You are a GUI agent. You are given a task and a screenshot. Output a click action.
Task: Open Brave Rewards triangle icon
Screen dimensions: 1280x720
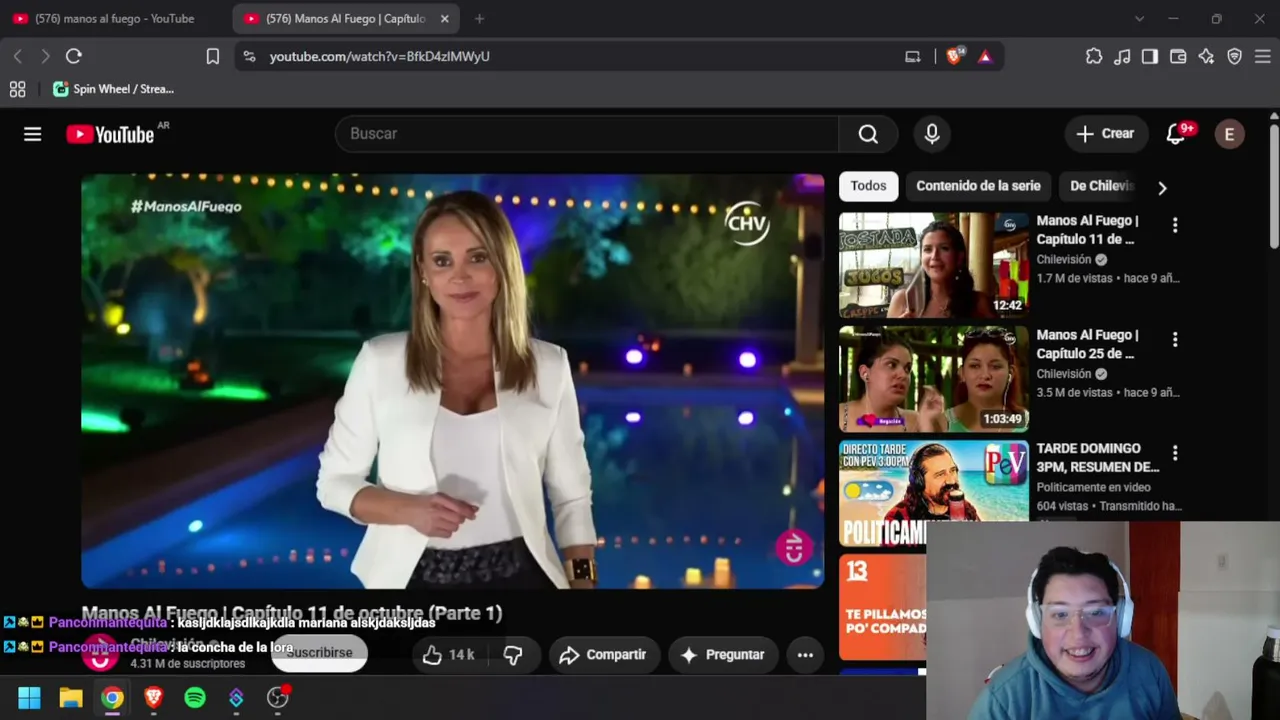[985, 57]
